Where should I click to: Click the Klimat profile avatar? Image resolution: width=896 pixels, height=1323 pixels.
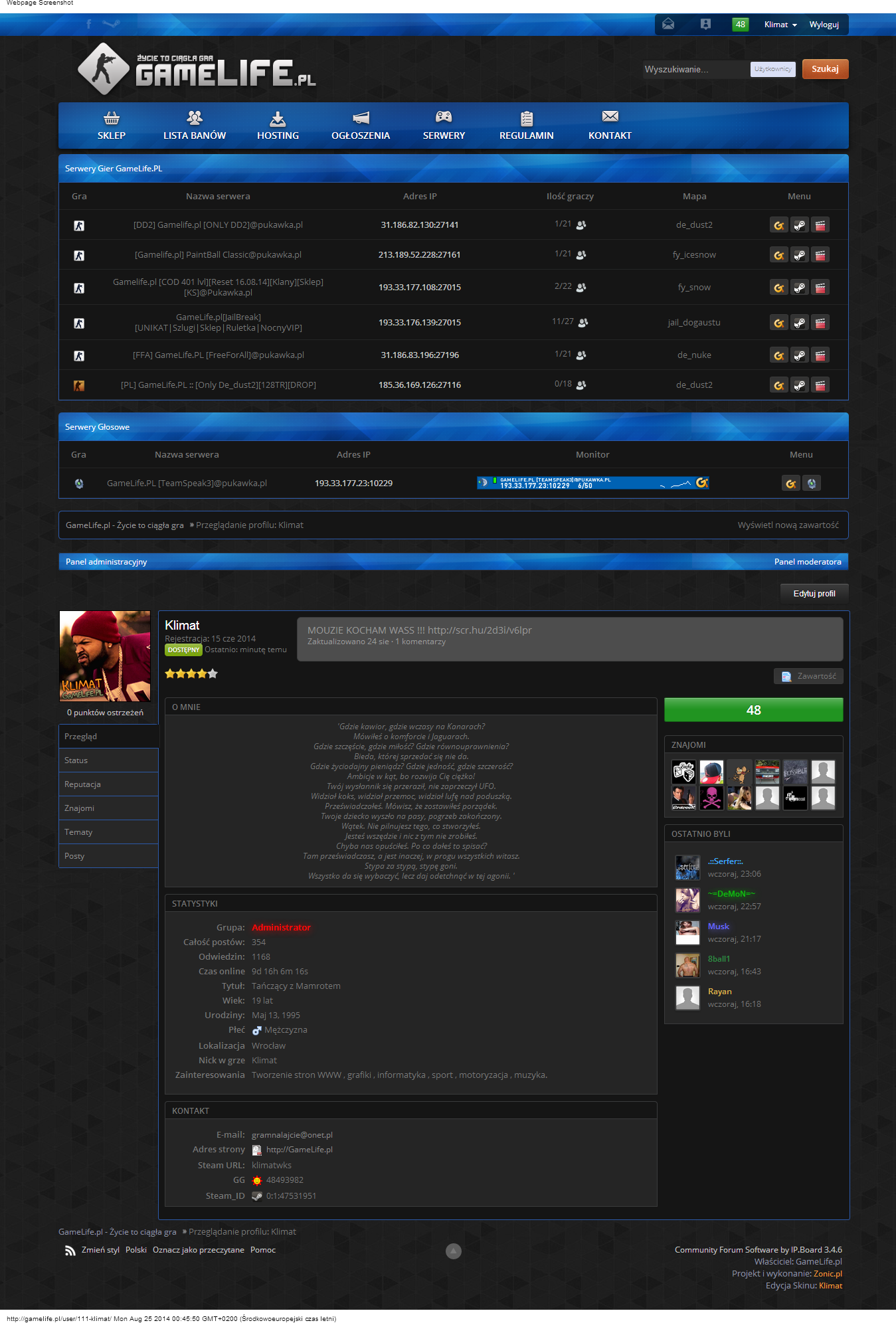tap(105, 656)
